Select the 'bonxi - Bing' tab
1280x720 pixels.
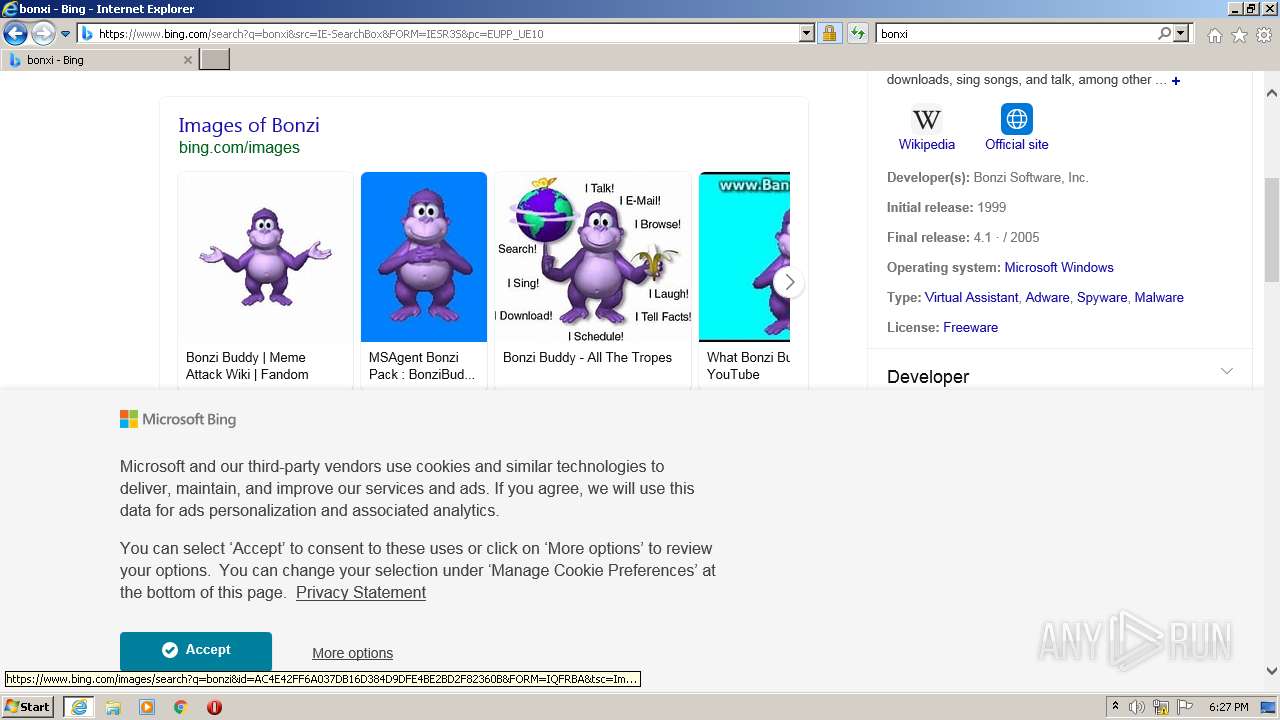click(x=98, y=60)
